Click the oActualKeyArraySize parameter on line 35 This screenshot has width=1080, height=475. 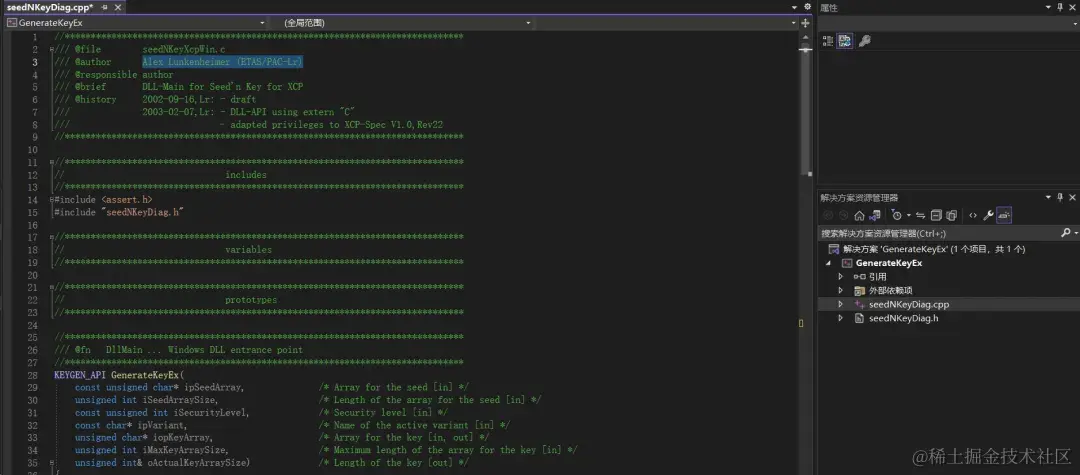tap(199, 463)
